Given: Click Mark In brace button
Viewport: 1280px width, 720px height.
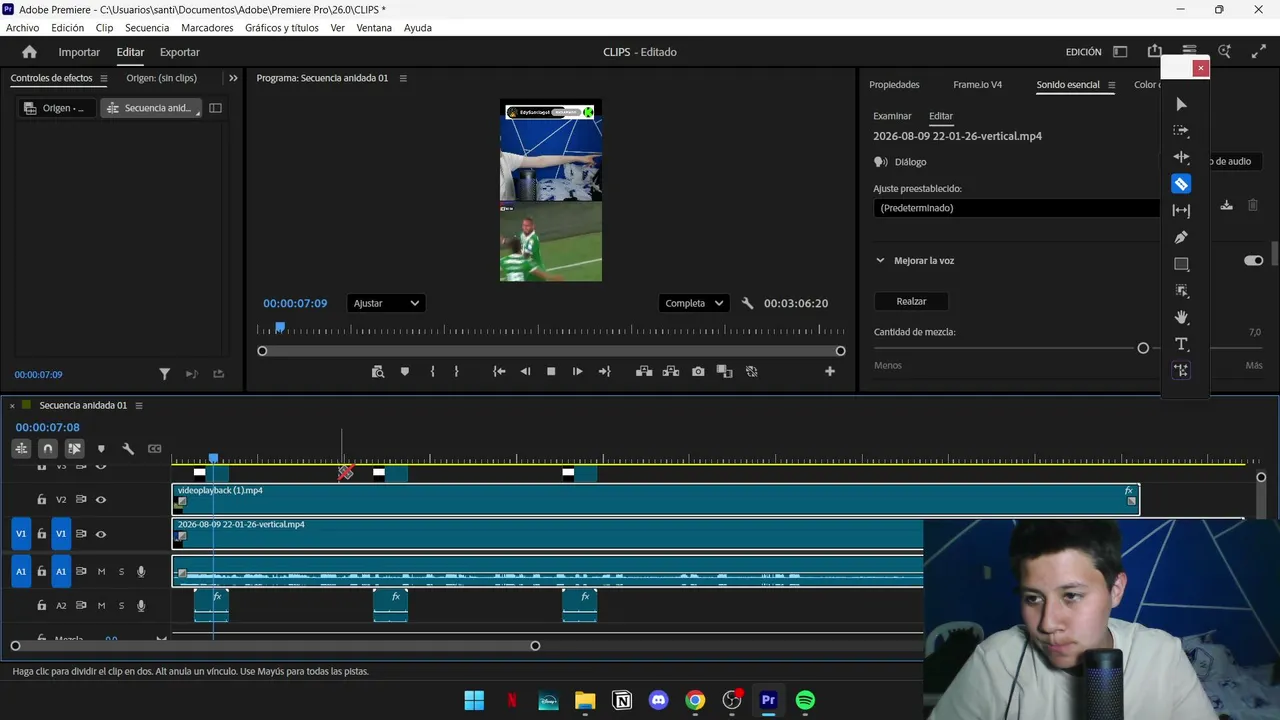Looking at the screenshot, I should tap(432, 371).
